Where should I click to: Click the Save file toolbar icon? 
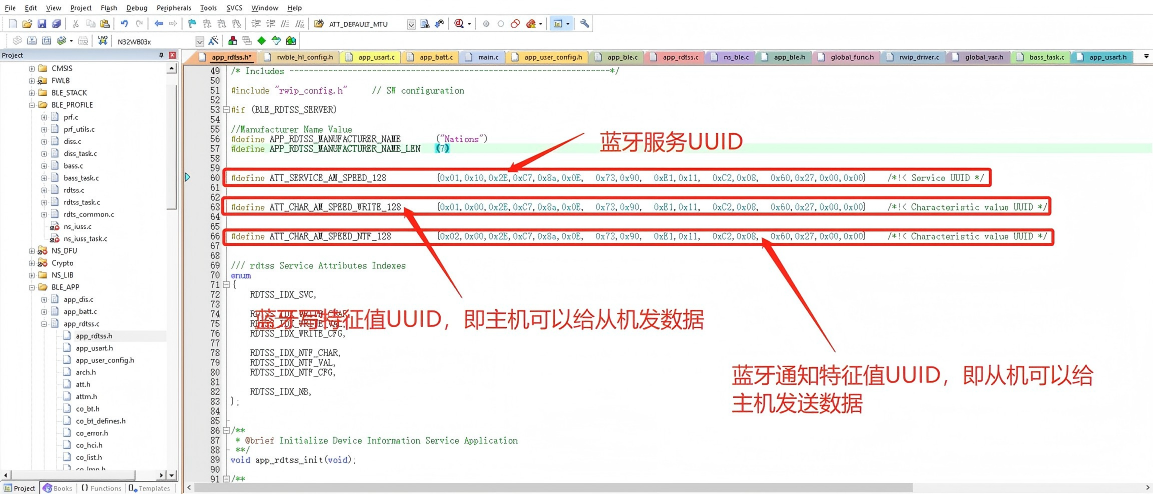[x=43, y=23]
